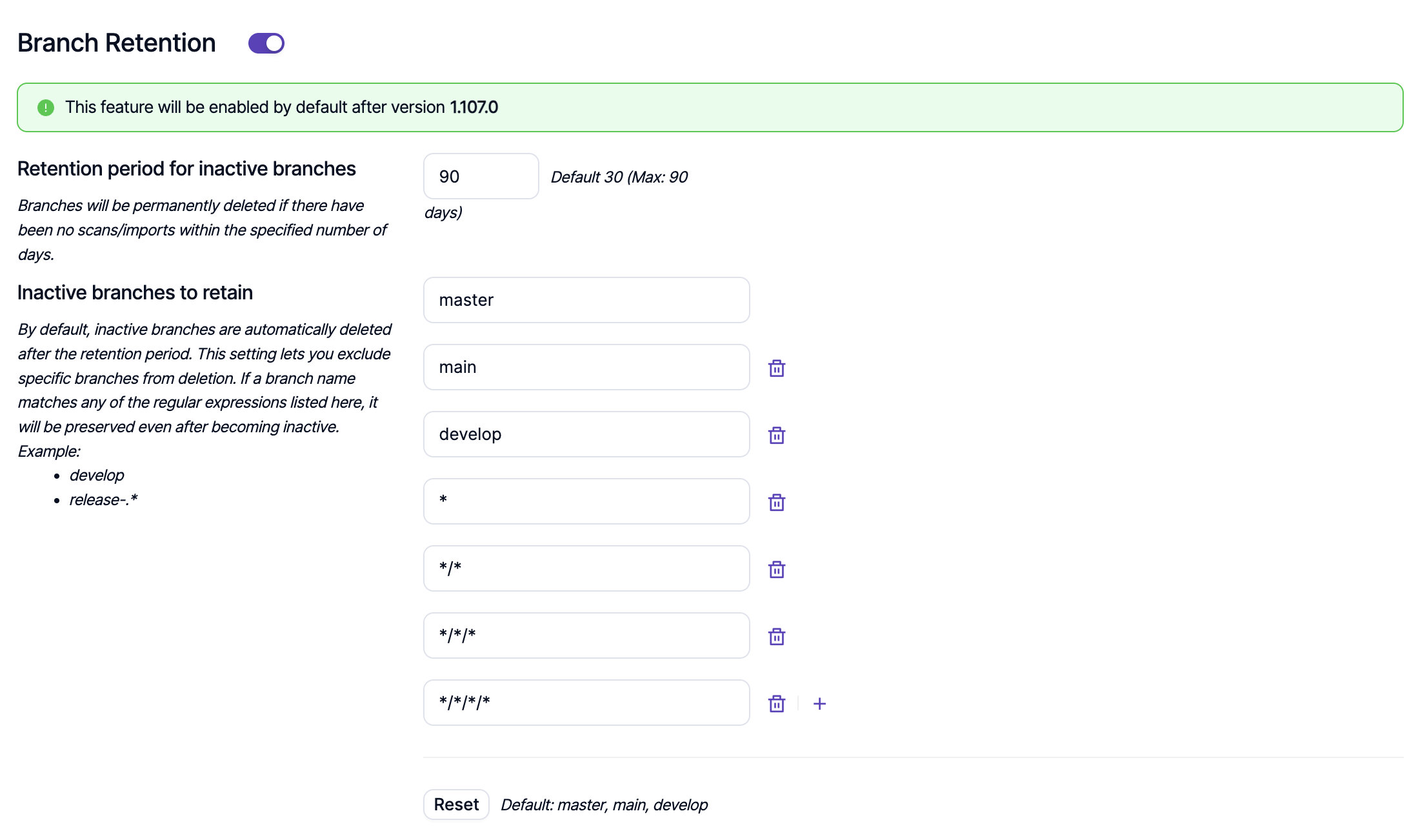This screenshot has width=1418, height=840.
Task: Toggle Branch Retention switch off
Action: [266, 43]
